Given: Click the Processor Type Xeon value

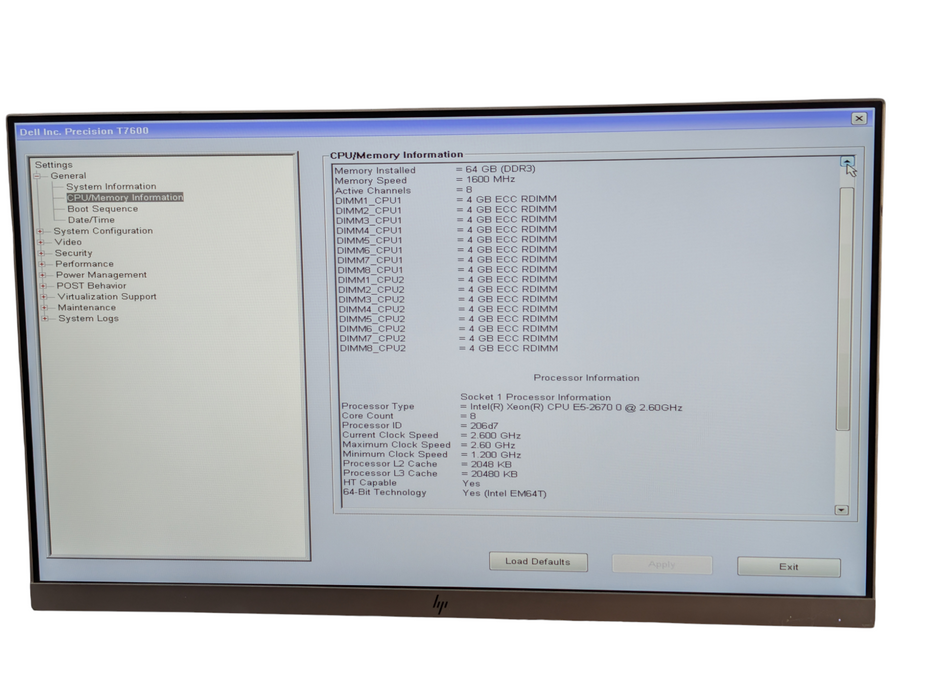Looking at the screenshot, I should click(576, 408).
